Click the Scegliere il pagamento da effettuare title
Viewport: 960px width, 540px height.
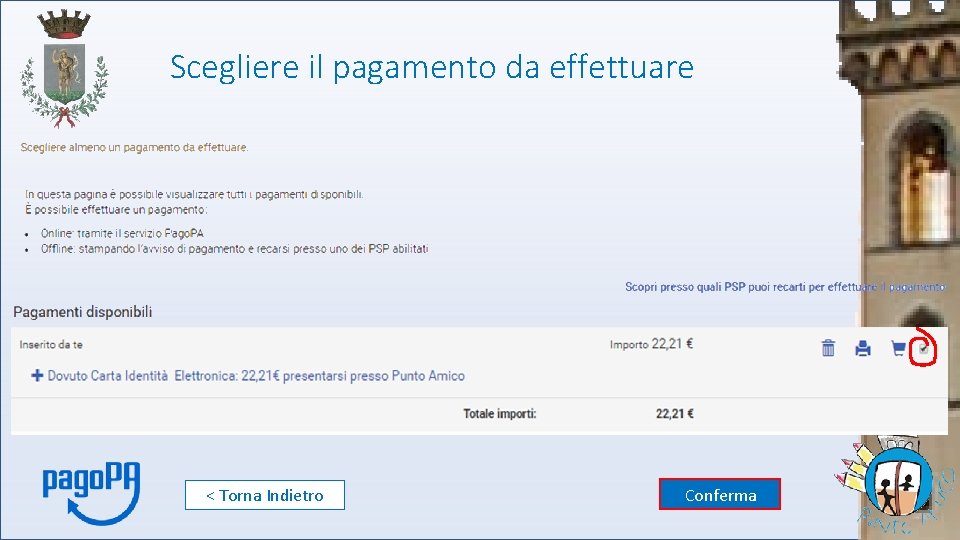pyautogui.click(x=432, y=67)
